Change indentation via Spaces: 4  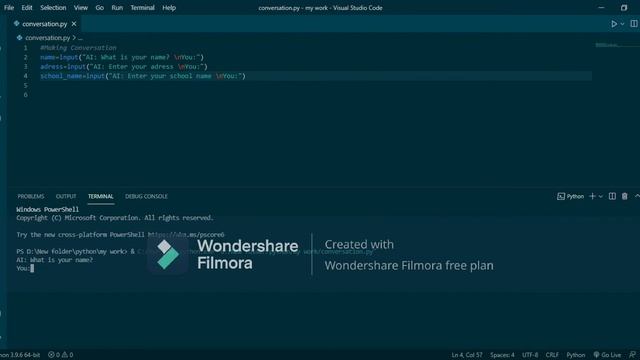[502, 355]
